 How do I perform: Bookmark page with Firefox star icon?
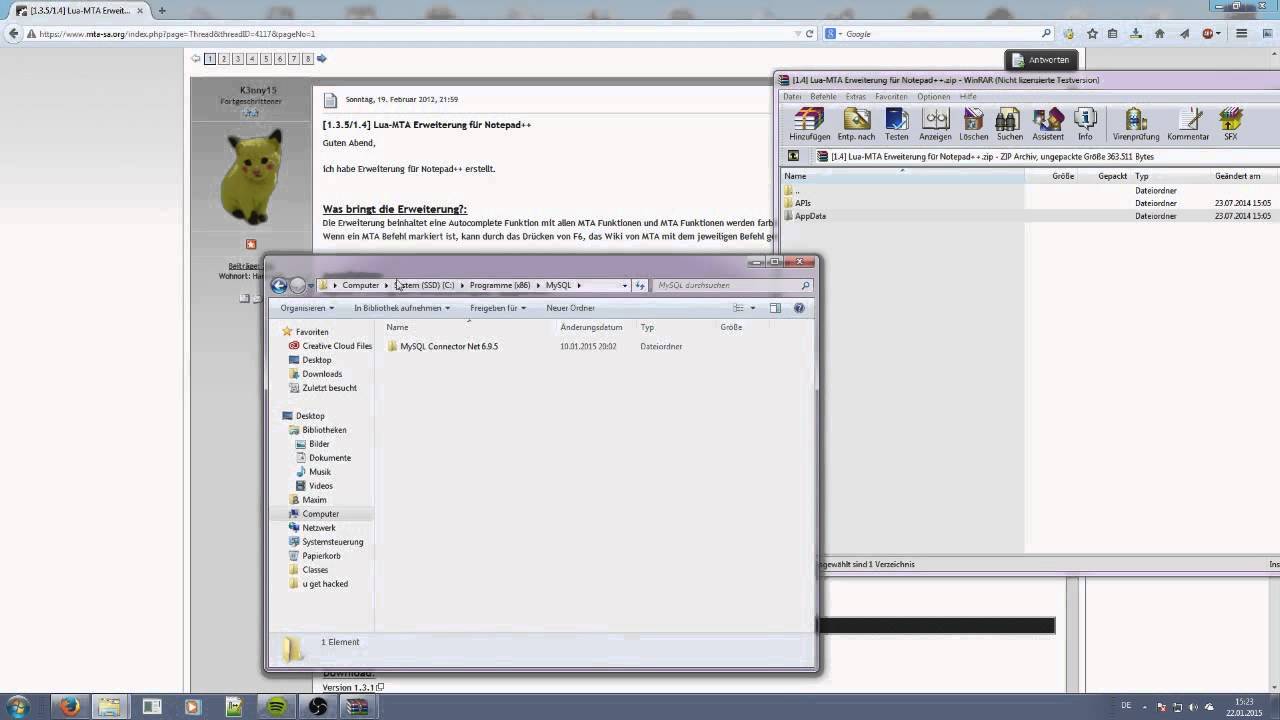pyautogui.click(x=1092, y=33)
